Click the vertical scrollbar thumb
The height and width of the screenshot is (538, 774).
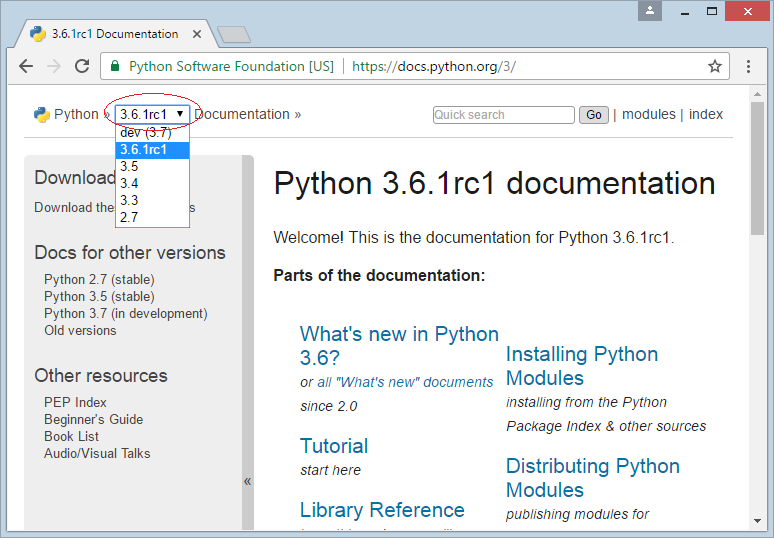point(757,168)
